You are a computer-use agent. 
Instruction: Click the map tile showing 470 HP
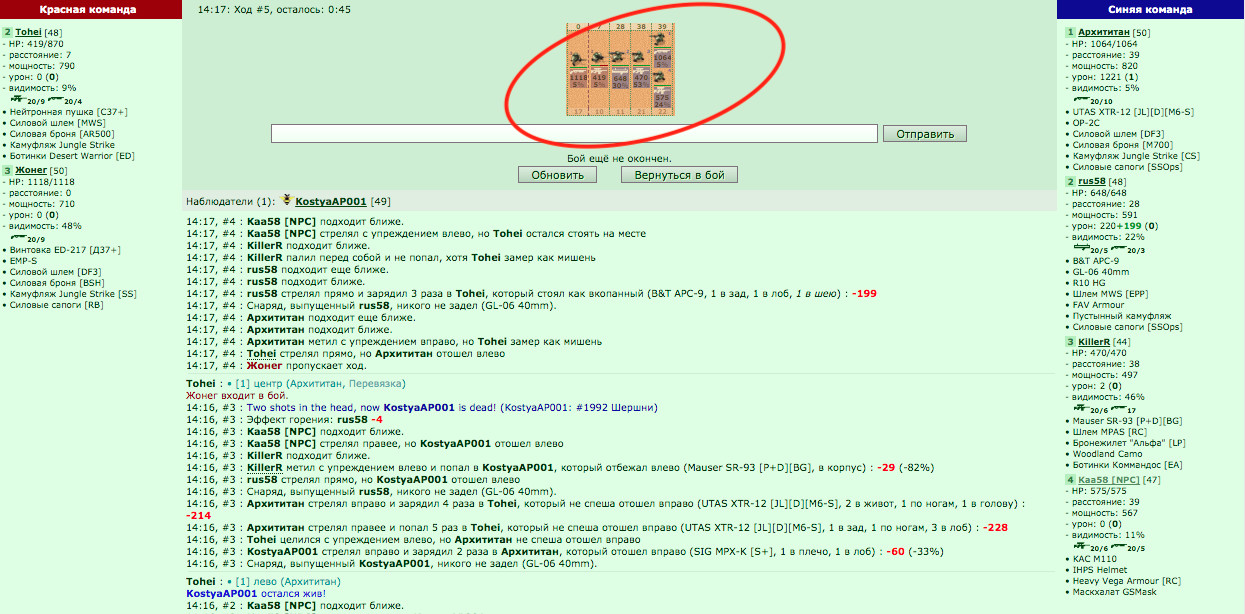[641, 78]
